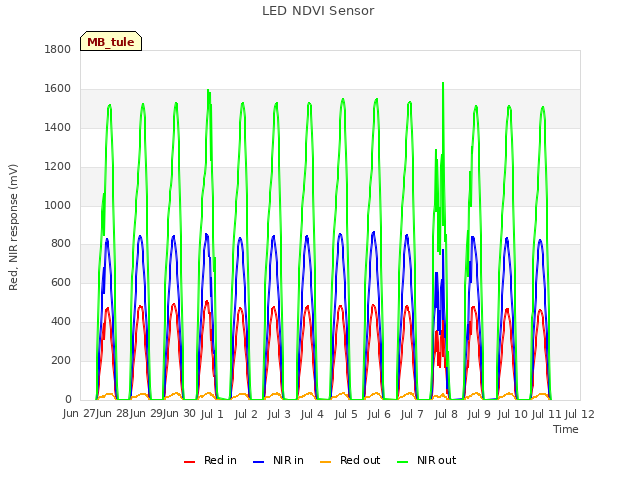Select the 'NIR out' legend entry
This screenshot has width=640, height=480.
point(427,460)
